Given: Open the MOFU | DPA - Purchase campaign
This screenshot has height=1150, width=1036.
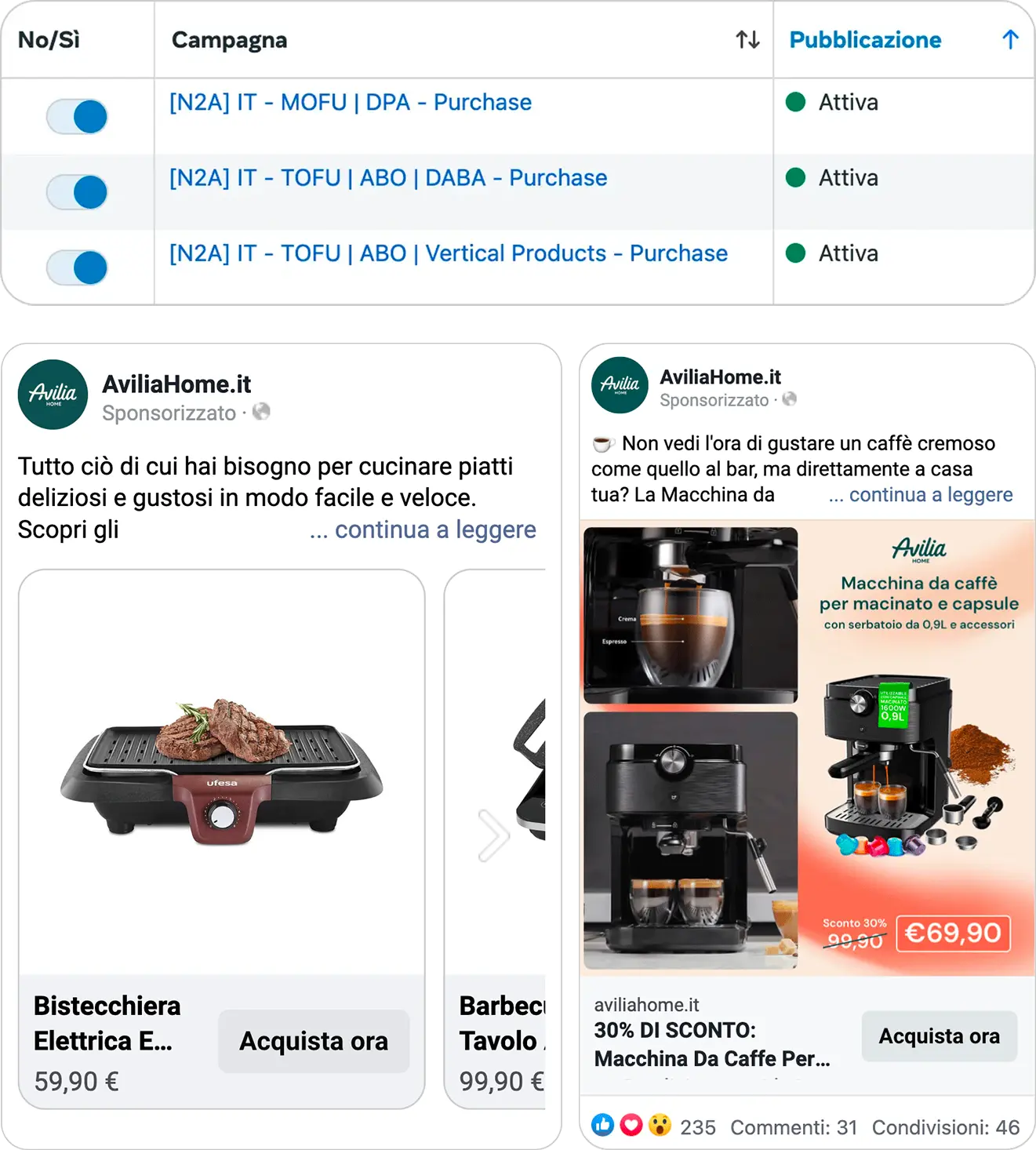Looking at the screenshot, I should (x=351, y=102).
